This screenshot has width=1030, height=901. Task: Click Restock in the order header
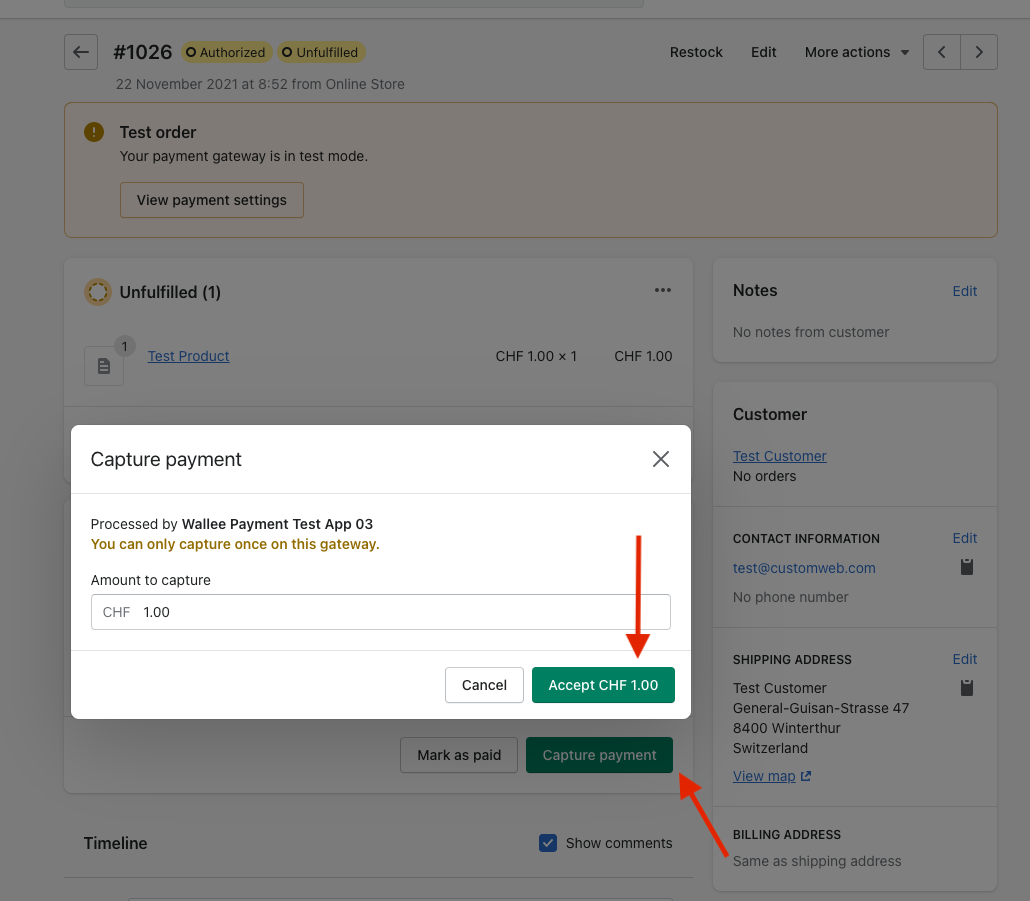coord(696,52)
